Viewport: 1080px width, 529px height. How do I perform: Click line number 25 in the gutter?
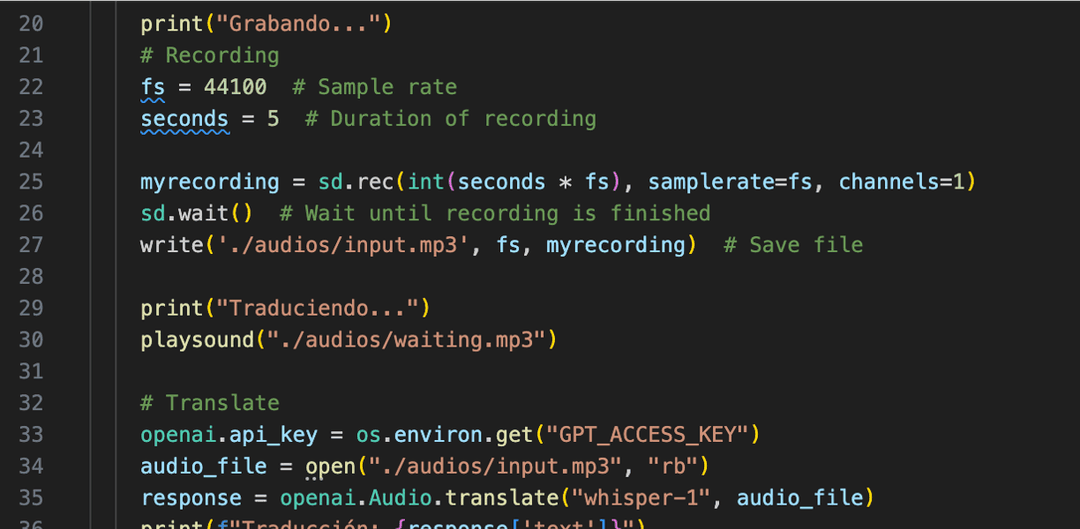31,181
